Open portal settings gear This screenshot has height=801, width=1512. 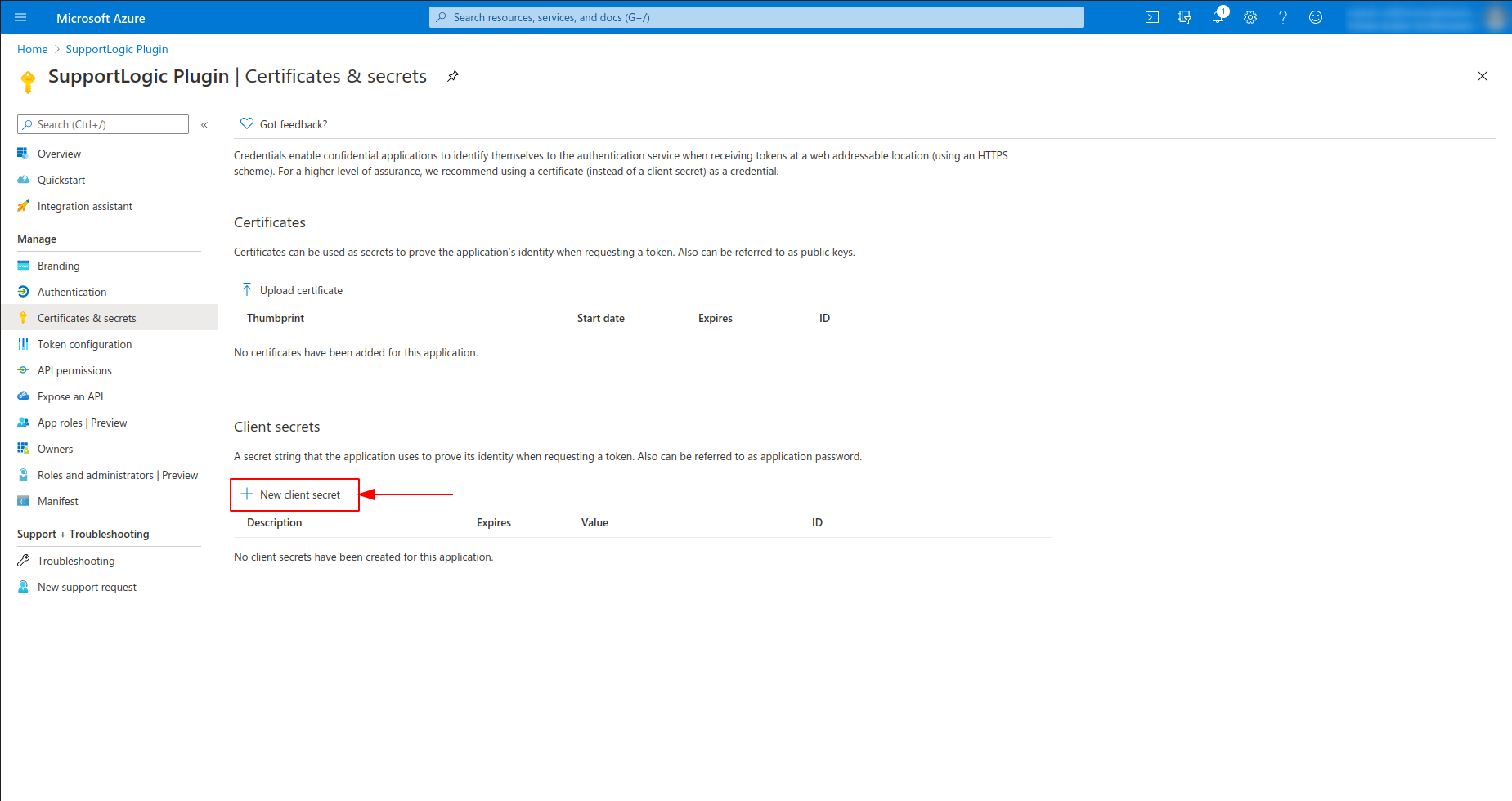click(1250, 17)
